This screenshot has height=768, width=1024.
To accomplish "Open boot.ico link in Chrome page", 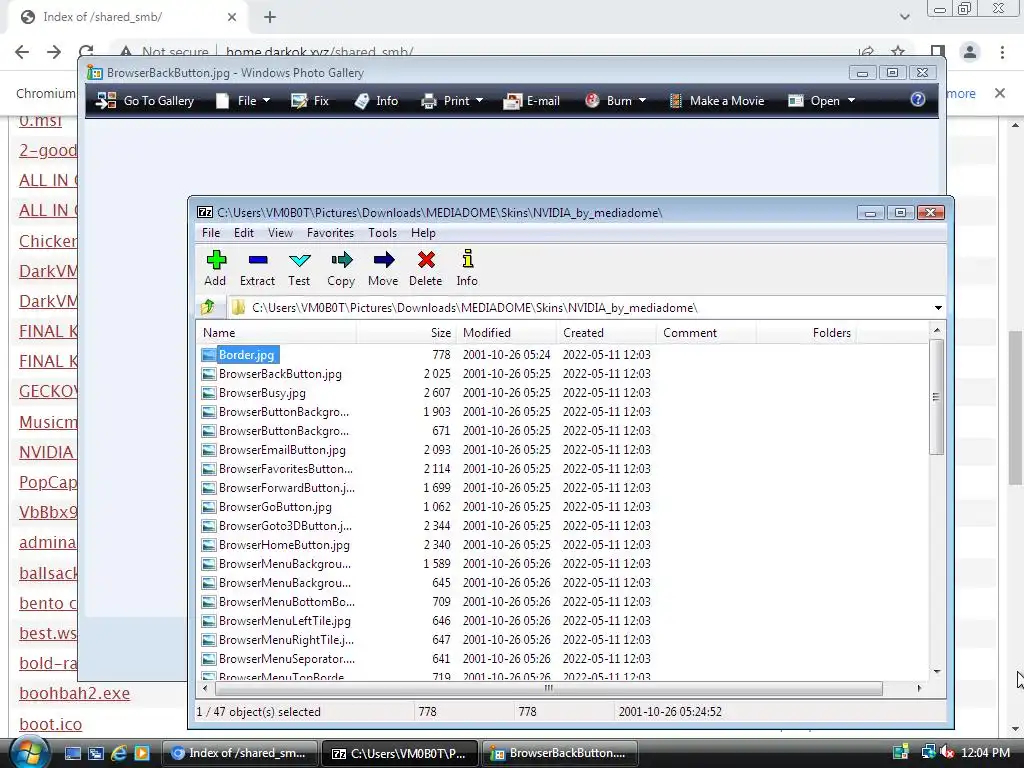I will [x=50, y=724].
